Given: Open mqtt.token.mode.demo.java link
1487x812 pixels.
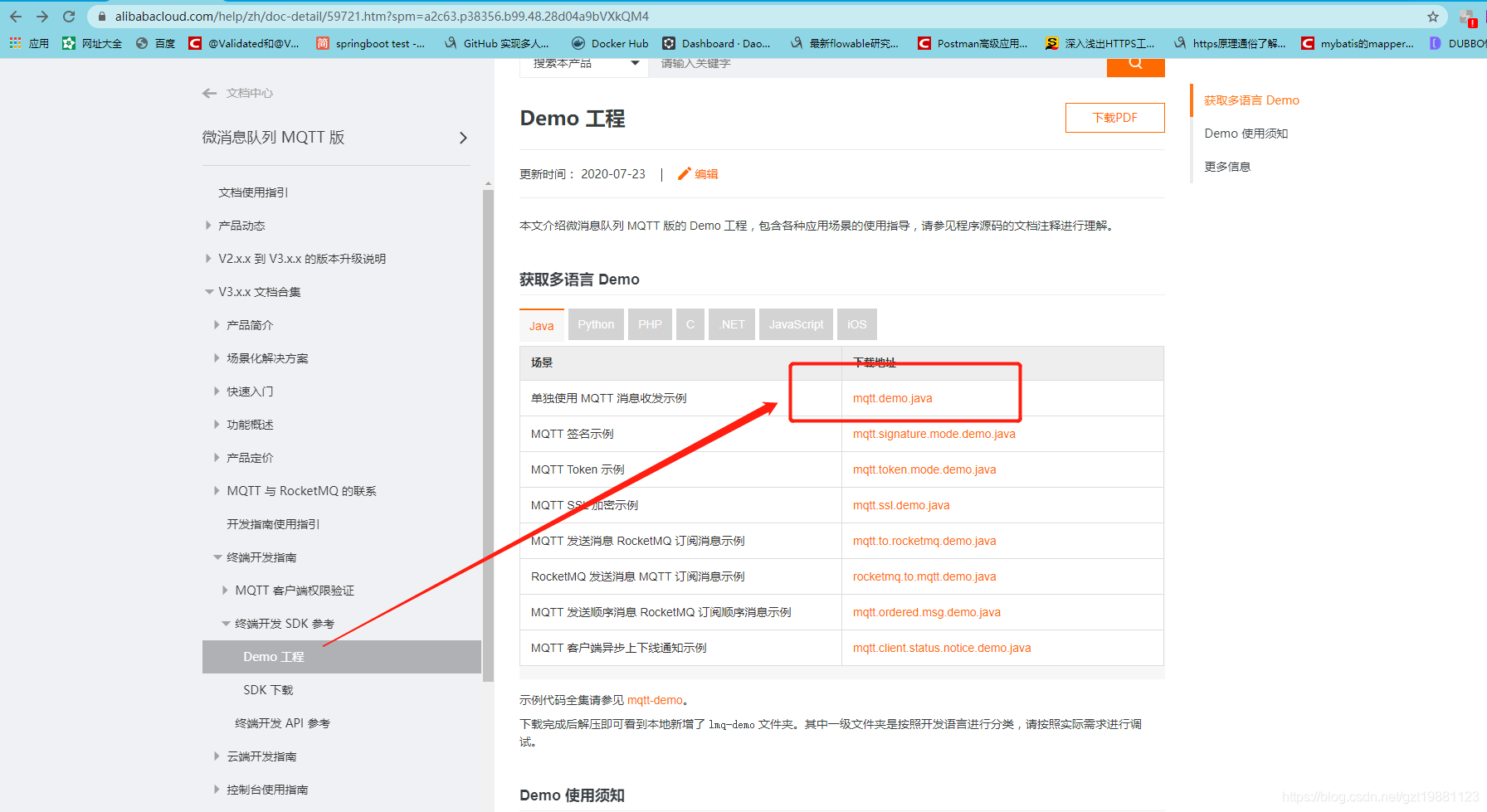Looking at the screenshot, I should pos(924,469).
